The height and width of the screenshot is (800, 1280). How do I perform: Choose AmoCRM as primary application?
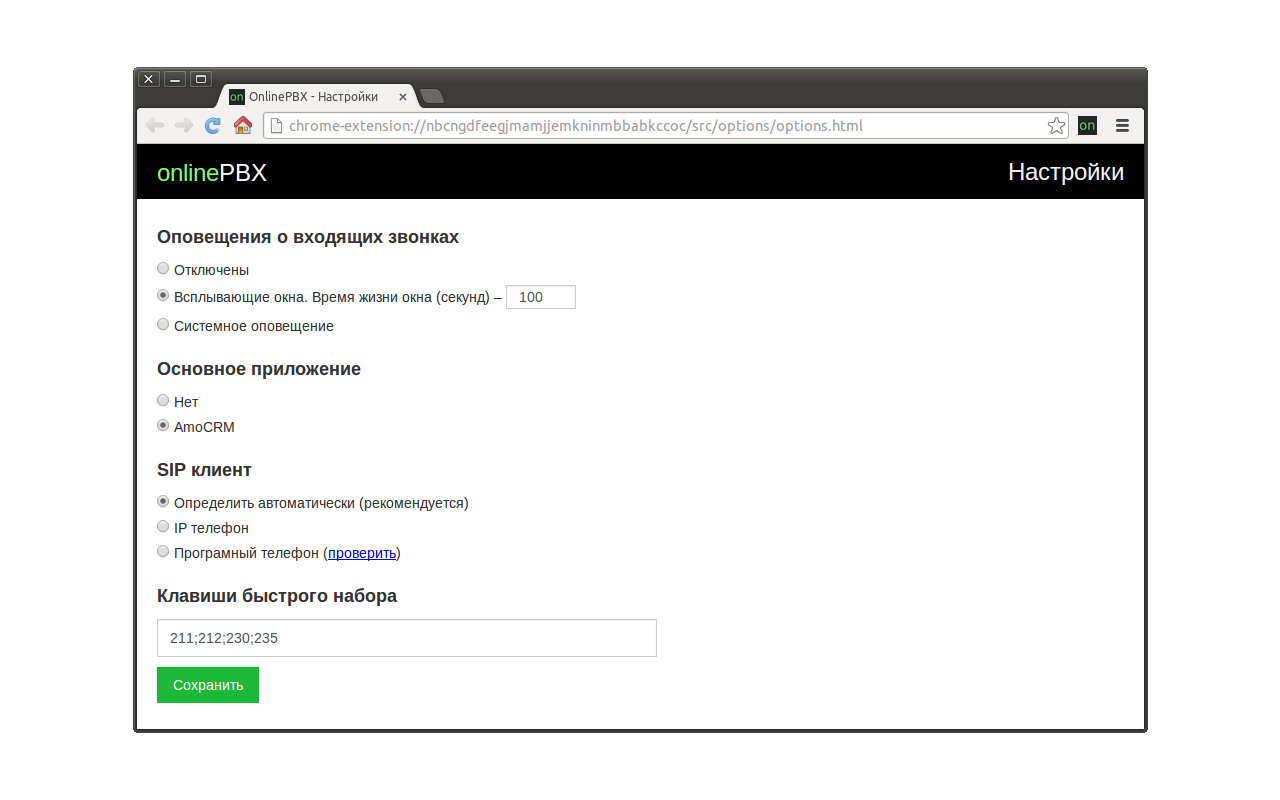pos(163,424)
